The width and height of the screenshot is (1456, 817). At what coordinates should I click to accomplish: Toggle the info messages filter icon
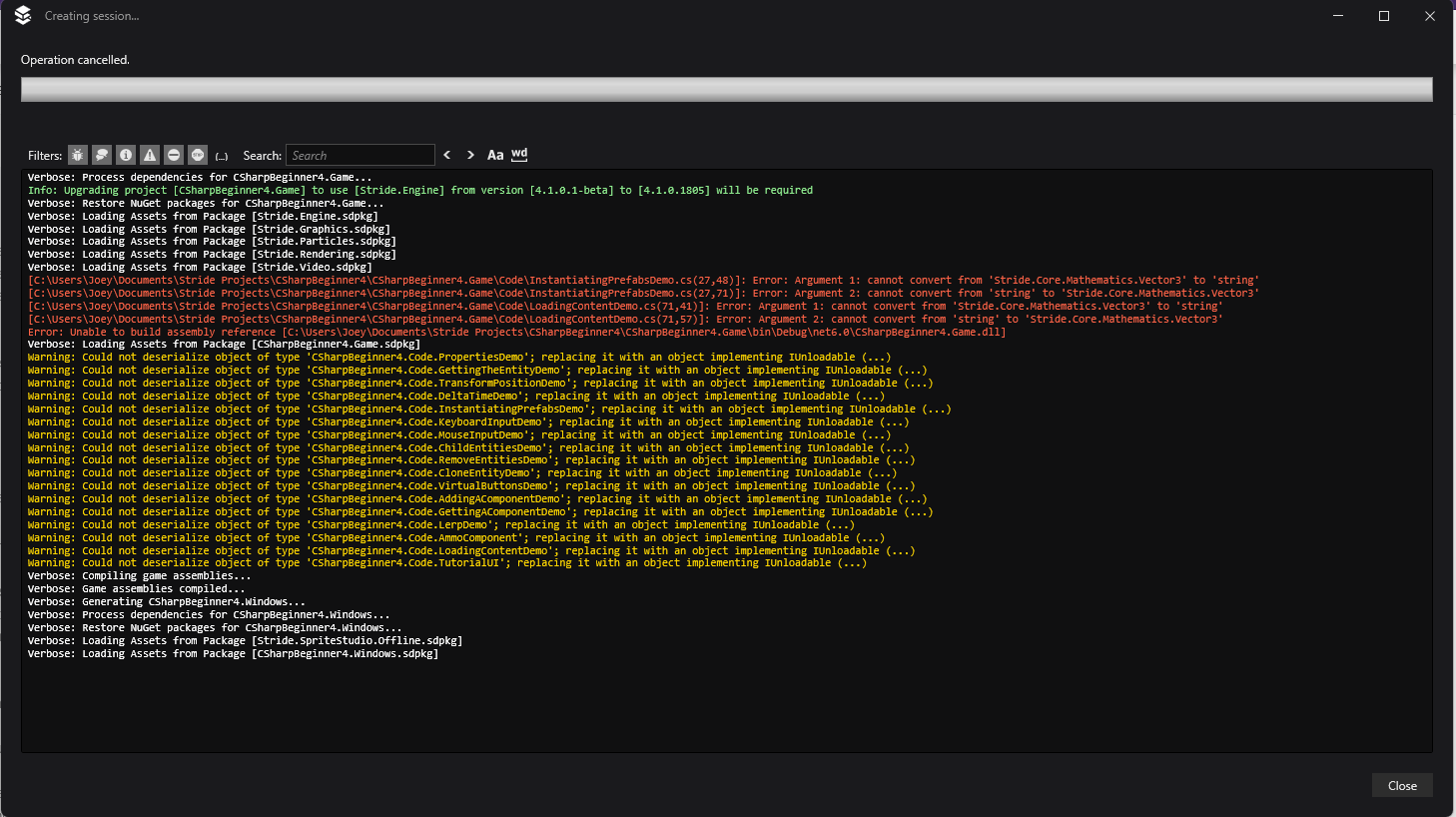coord(125,155)
